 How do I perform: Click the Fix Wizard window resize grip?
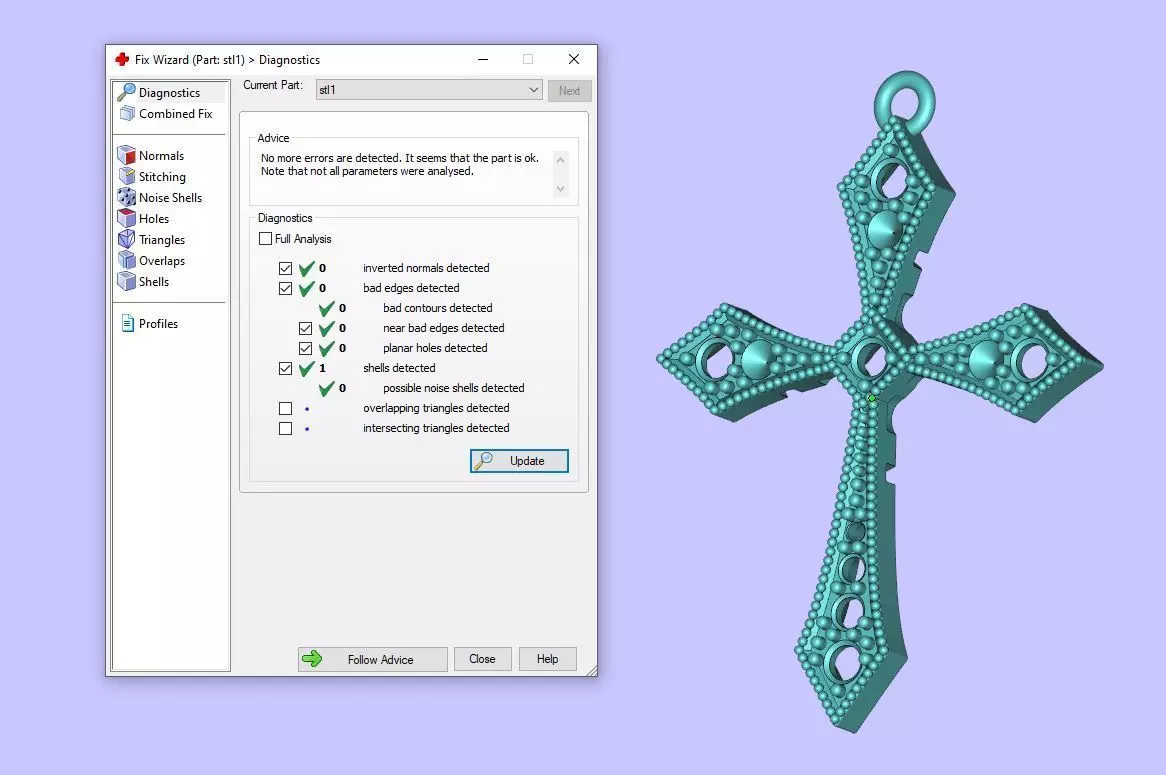tap(591, 671)
